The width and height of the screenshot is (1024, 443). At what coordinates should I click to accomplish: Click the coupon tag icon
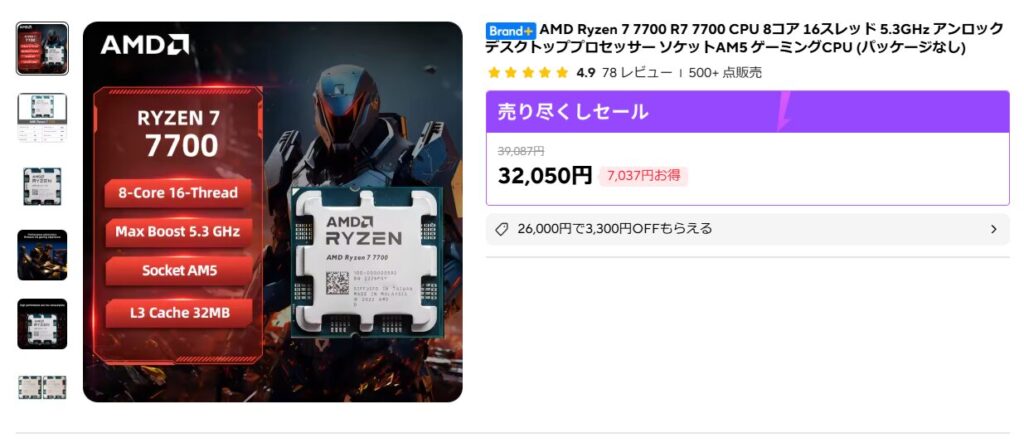point(502,229)
